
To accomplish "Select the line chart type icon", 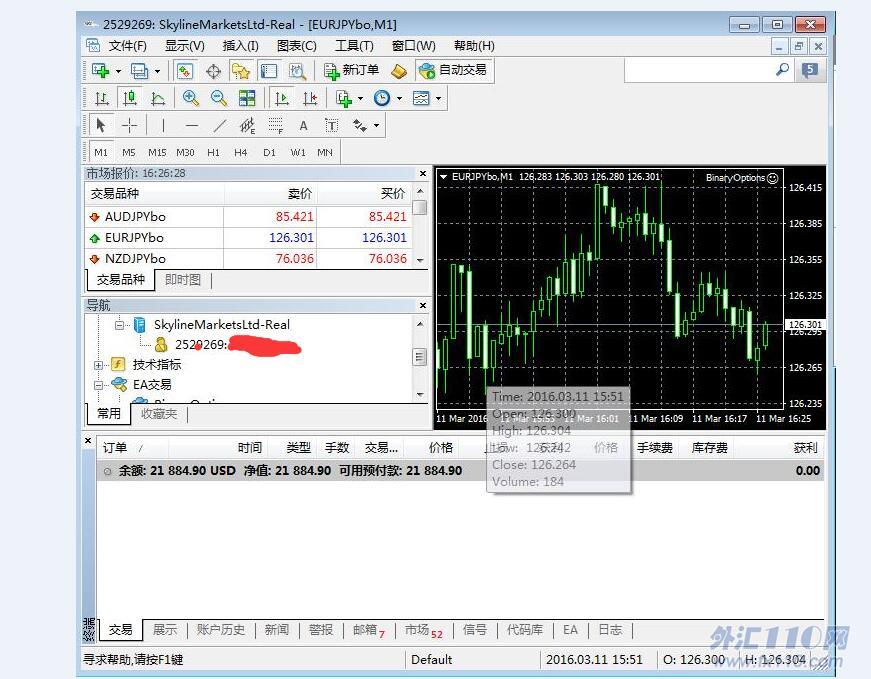I will (158, 99).
